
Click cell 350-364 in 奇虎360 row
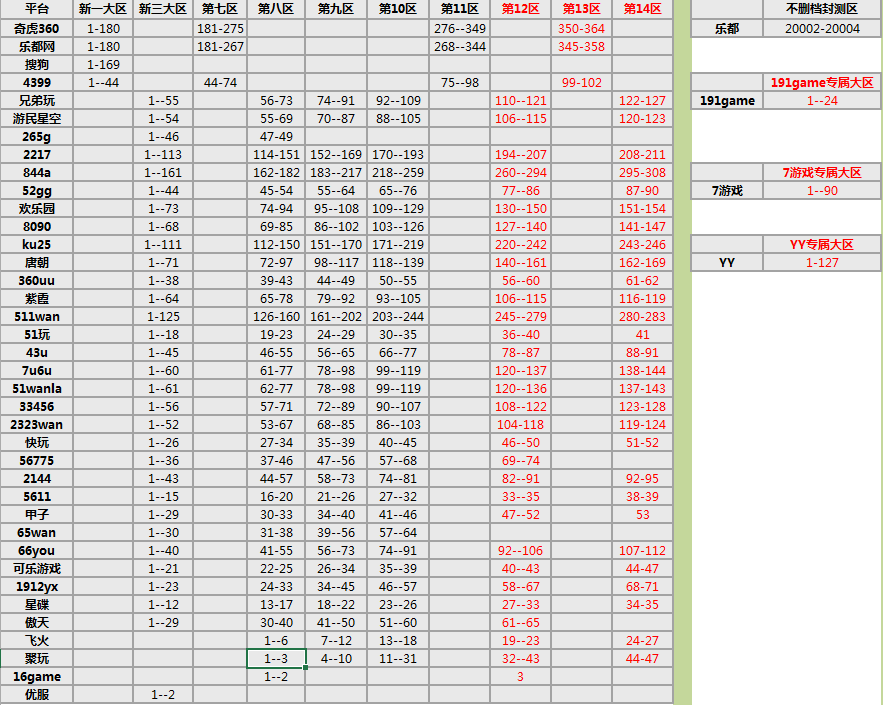tap(581, 28)
